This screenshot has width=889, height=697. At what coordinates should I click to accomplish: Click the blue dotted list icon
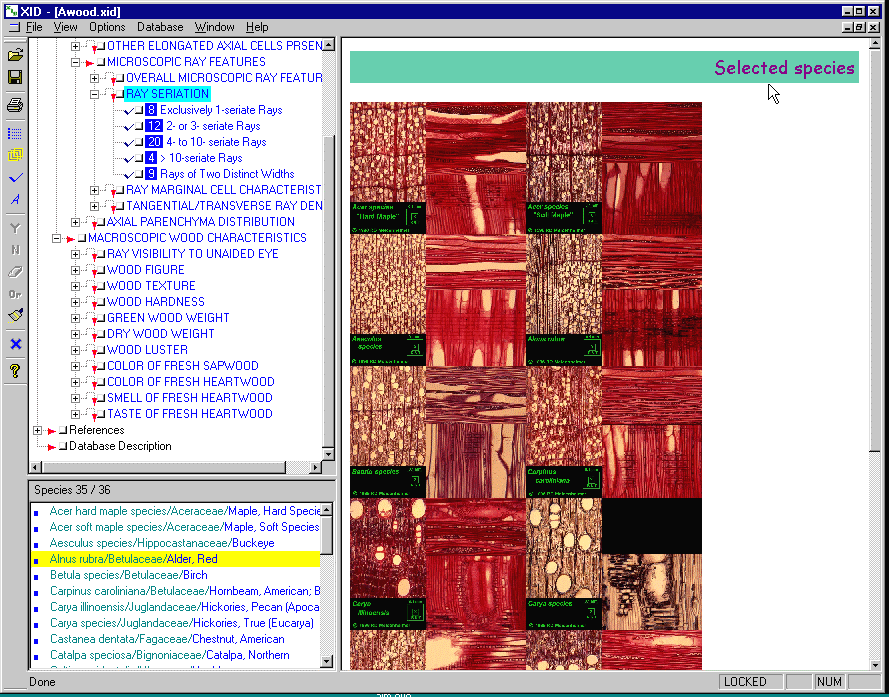[15, 133]
